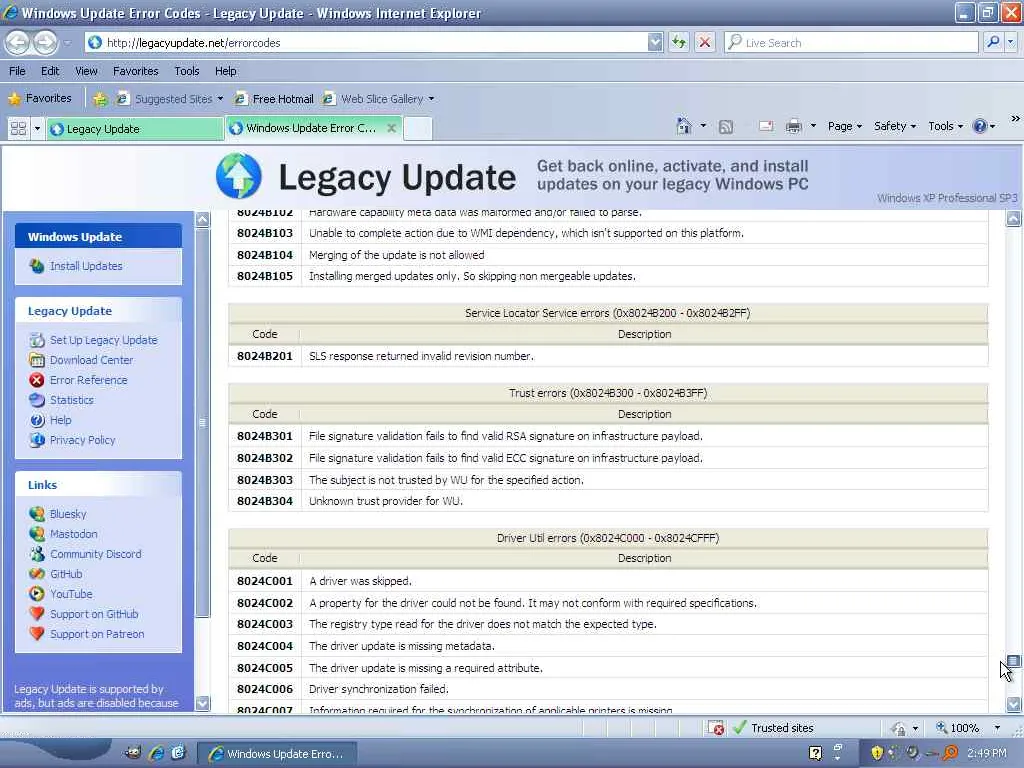Image resolution: width=1024 pixels, height=768 pixels.
Task: Open the Privacy Policy link
Action: click(x=82, y=440)
